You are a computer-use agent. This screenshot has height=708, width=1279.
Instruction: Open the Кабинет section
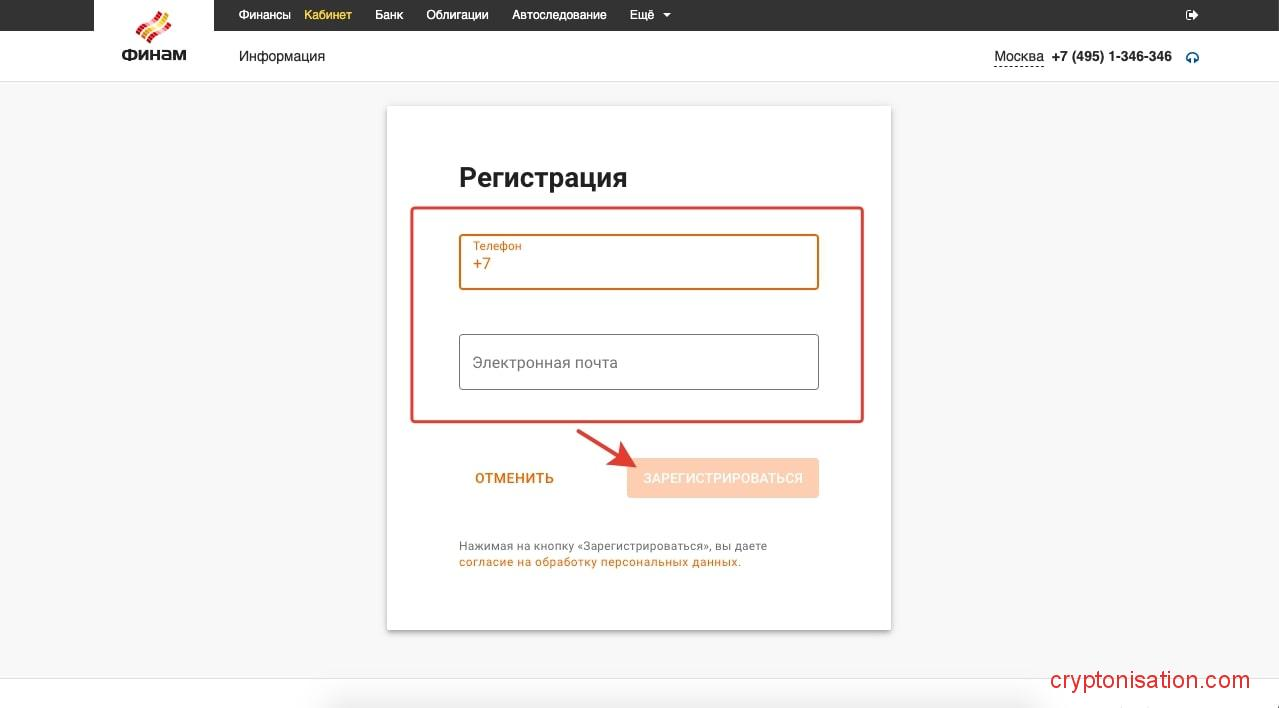328,14
